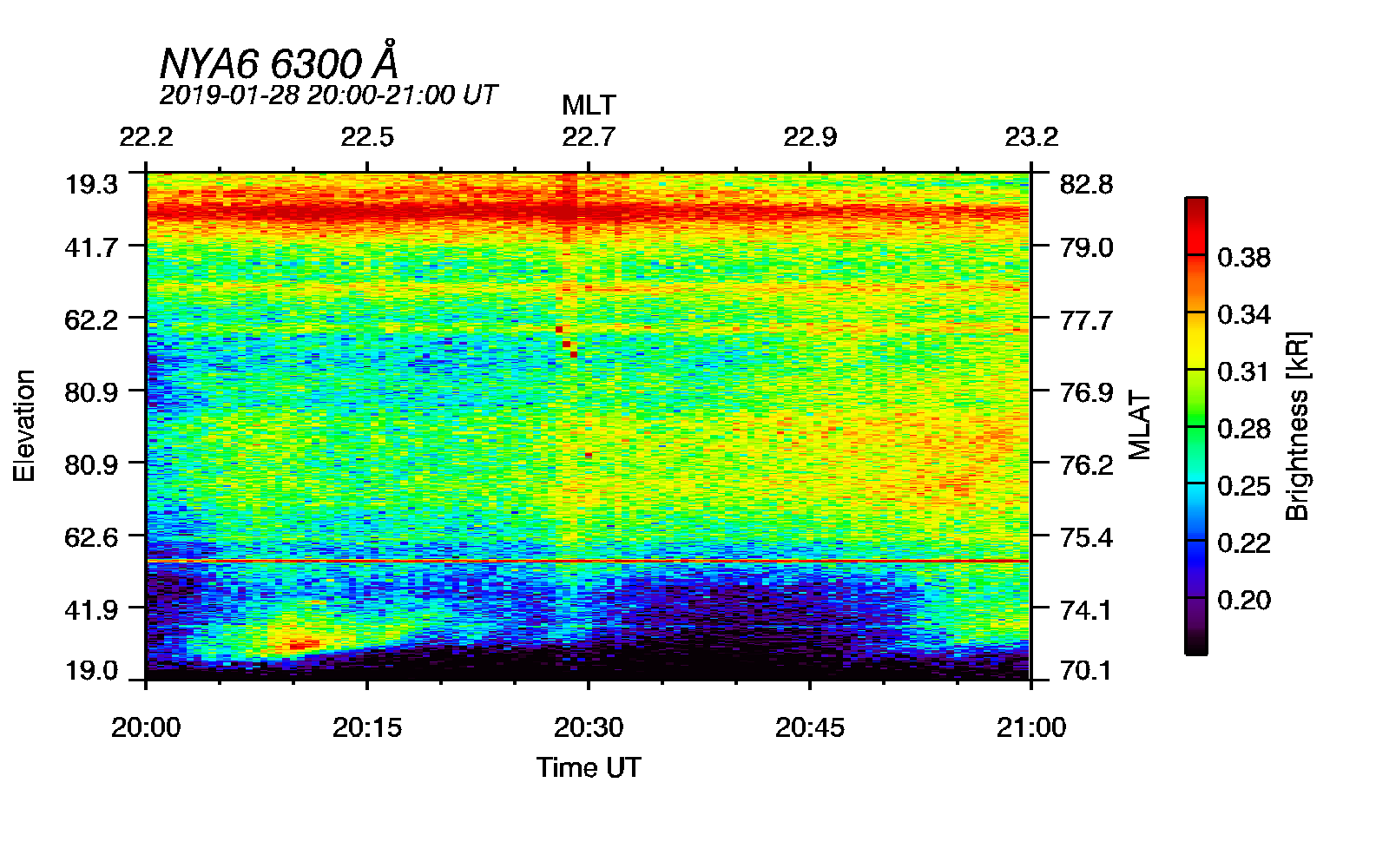Click elevation tick label '62.2'

91,319
